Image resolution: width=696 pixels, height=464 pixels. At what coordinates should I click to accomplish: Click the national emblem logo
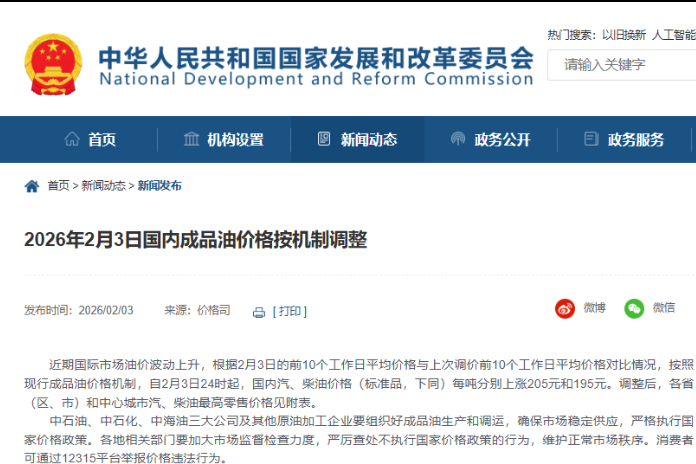click(53, 65)
